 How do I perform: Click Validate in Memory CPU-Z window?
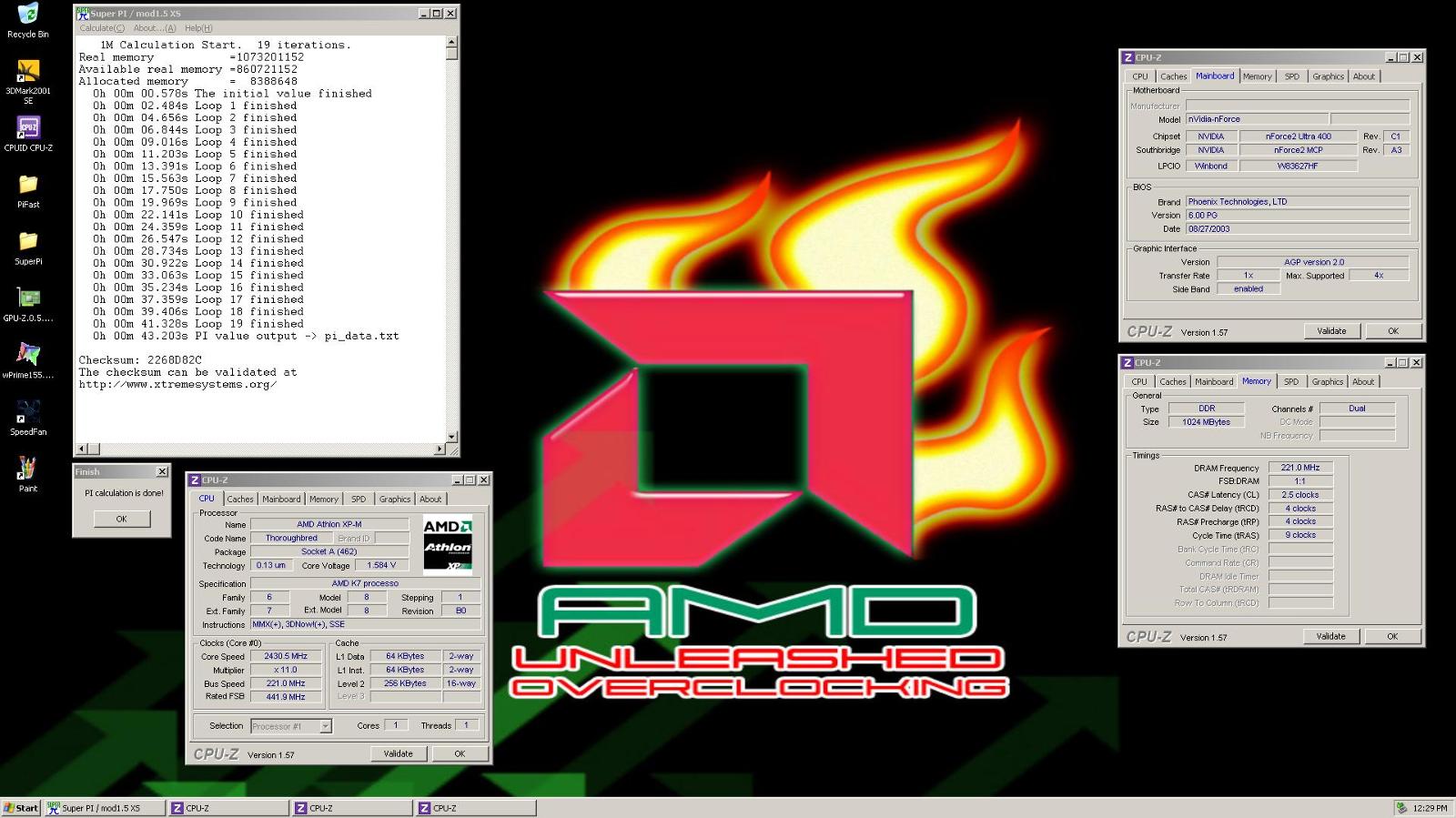coord(1330,636)
